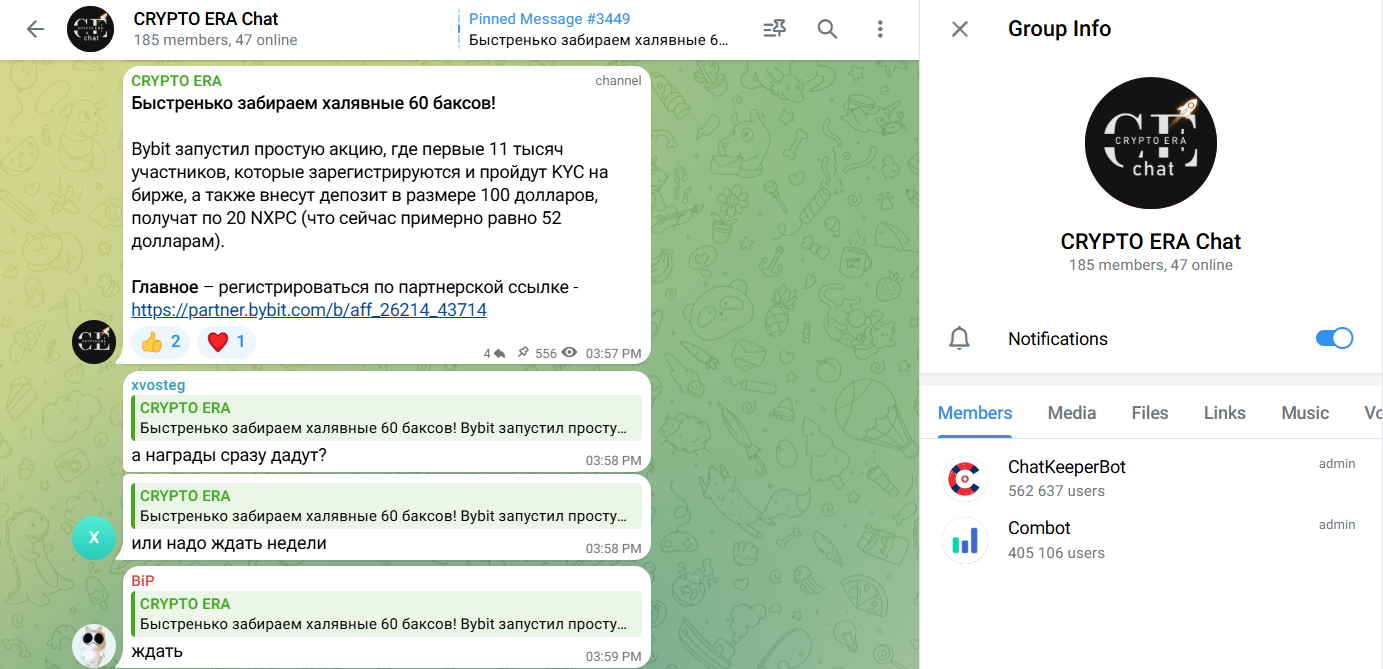Search in this chat

tap(827, 29)
